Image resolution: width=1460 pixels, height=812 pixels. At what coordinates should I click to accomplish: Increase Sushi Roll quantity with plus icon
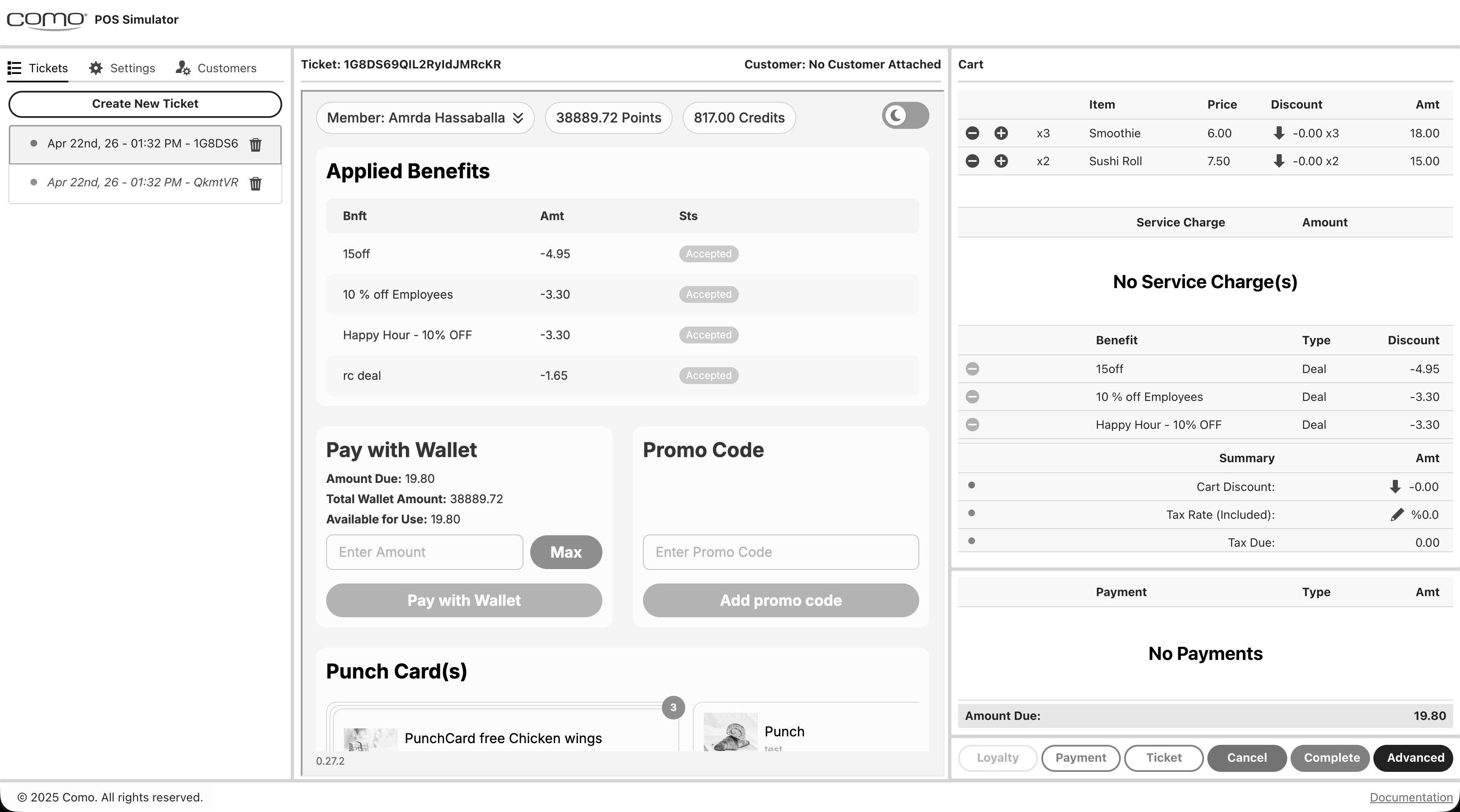click(x=1001, y=161)
